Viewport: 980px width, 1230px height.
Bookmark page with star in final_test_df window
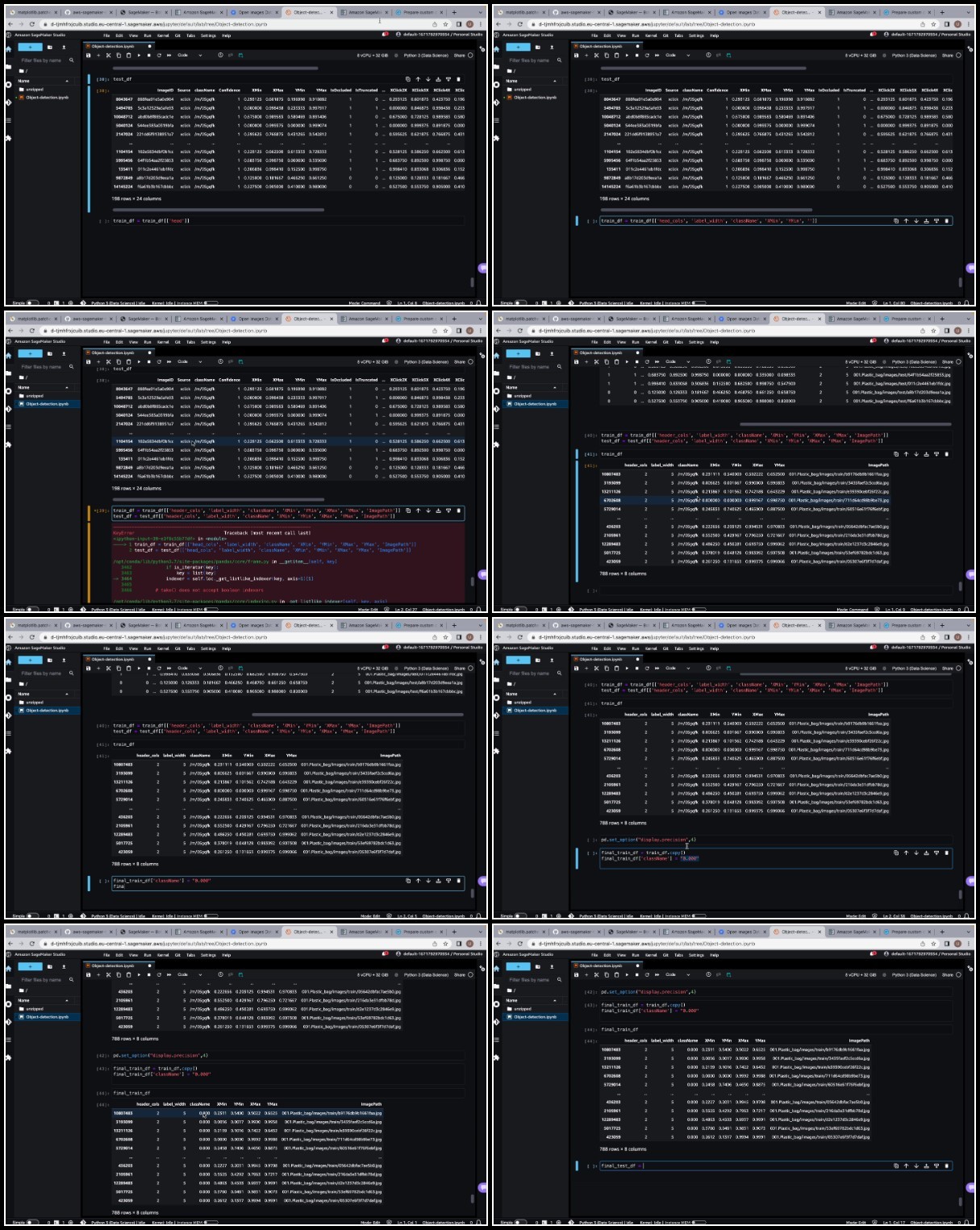coord(933,943)
